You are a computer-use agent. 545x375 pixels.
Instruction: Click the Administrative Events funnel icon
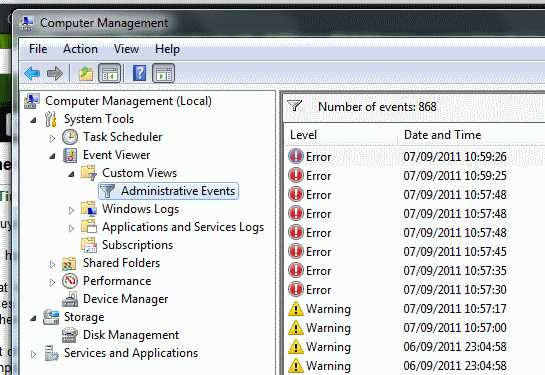click(x=107, y=191)
